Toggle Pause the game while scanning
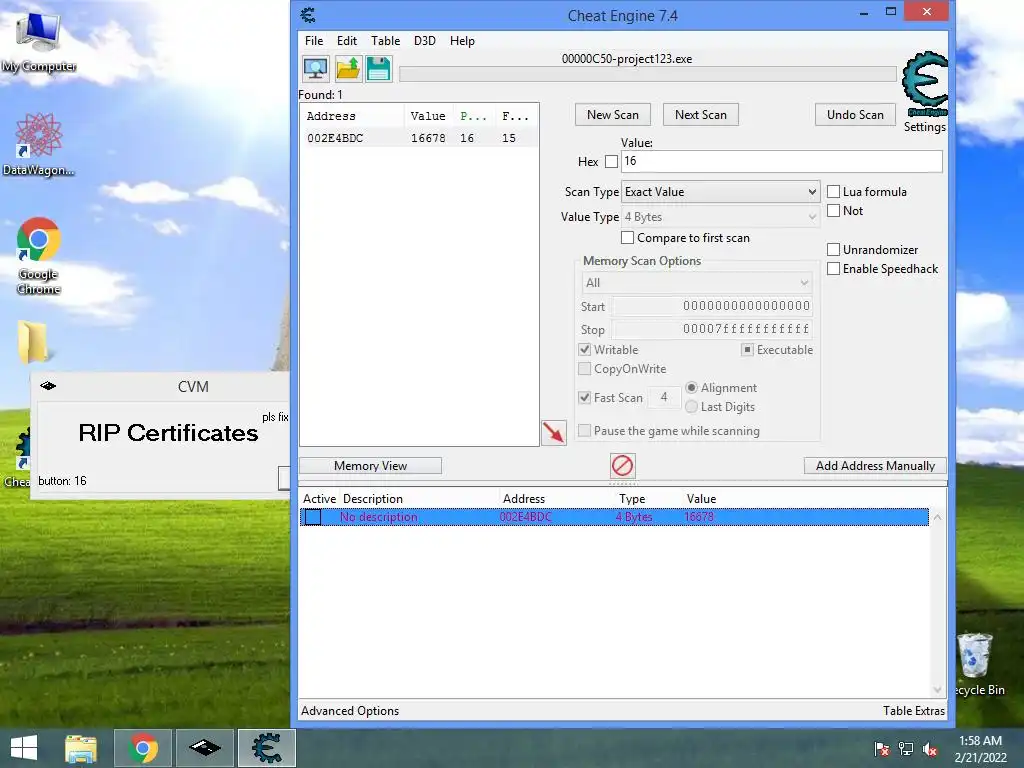Screen dimensions: 1024x768 tap(584, 430)
